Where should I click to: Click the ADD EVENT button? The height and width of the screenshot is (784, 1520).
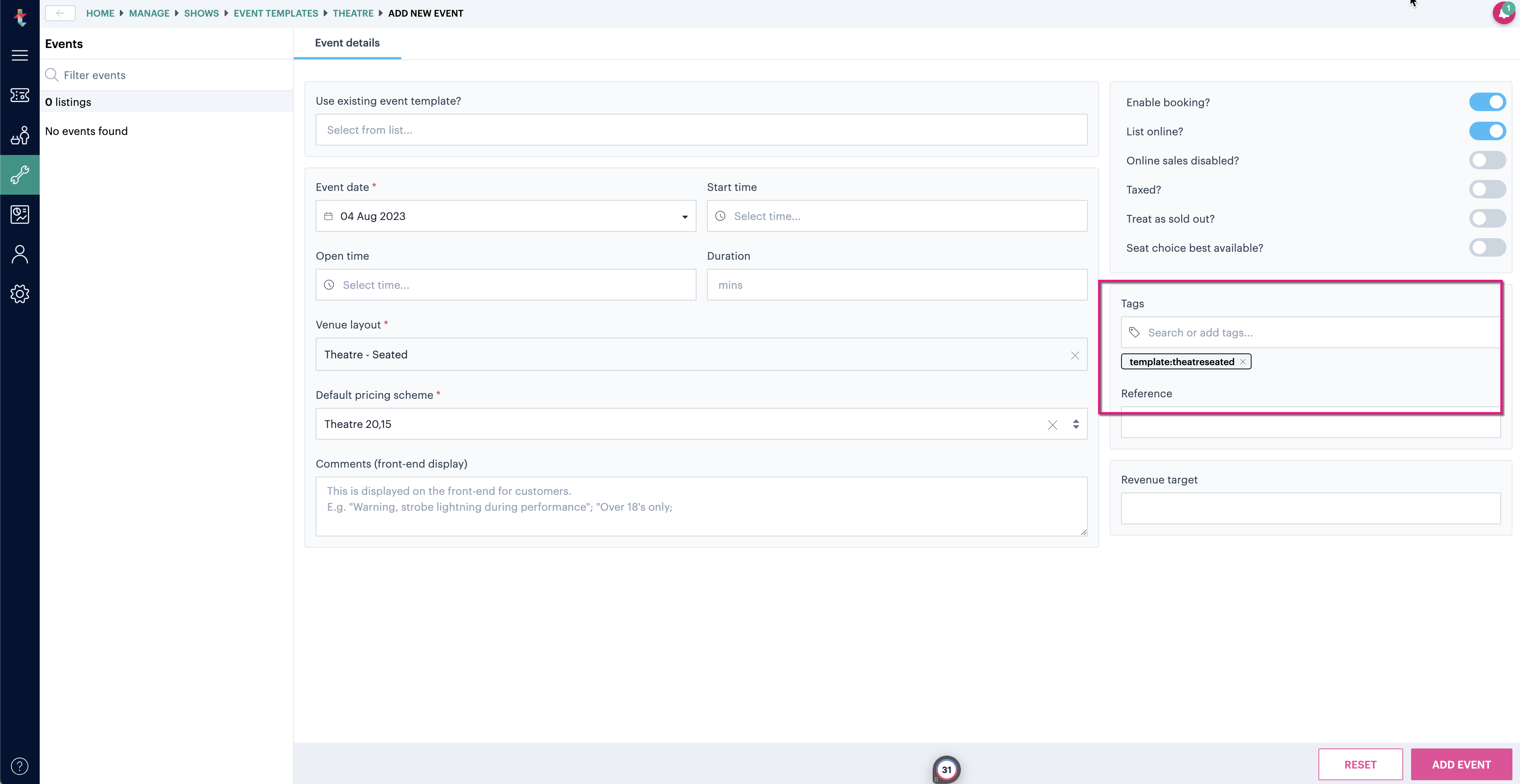1461,765
